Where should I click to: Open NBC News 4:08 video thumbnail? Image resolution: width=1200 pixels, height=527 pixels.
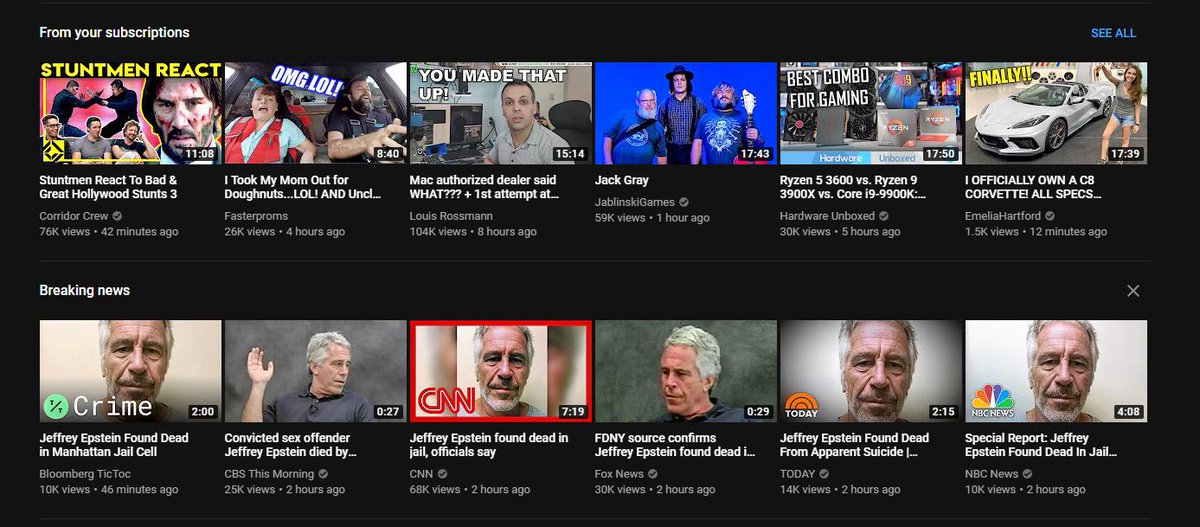[1056, 371]
